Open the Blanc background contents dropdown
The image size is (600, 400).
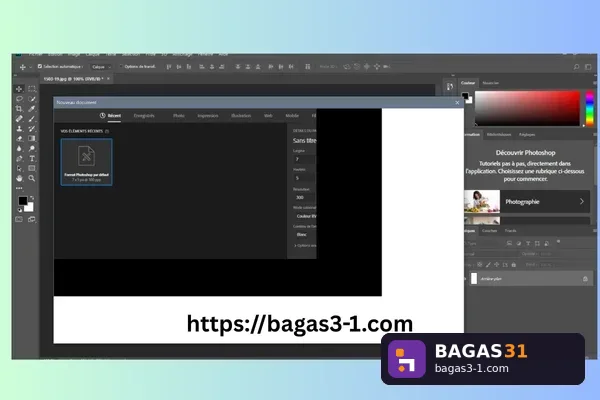pyautogui.click(x=305, y=235)
